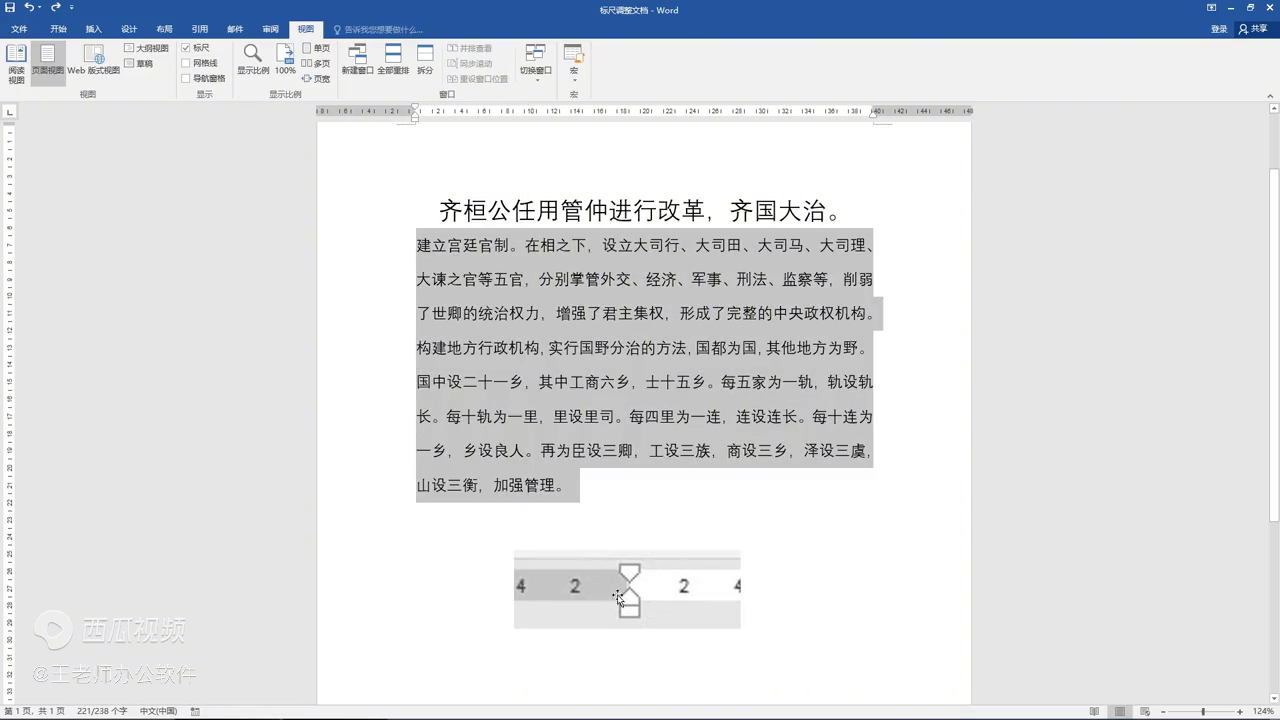Screen dimensions: 1280x720
Task: Click the document title heading 齐桓公任用管仲
Action: (x=643, y=211)
